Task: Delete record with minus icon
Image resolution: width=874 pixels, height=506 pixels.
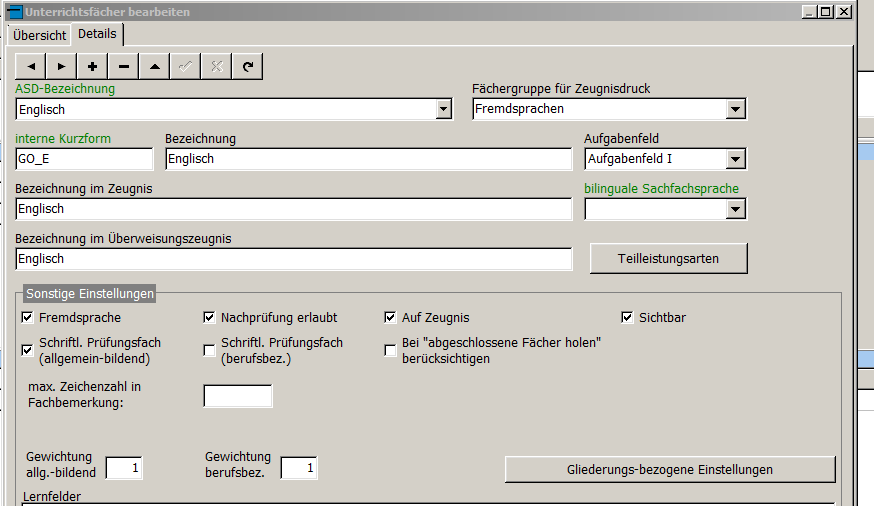Action: pos(124,66)
